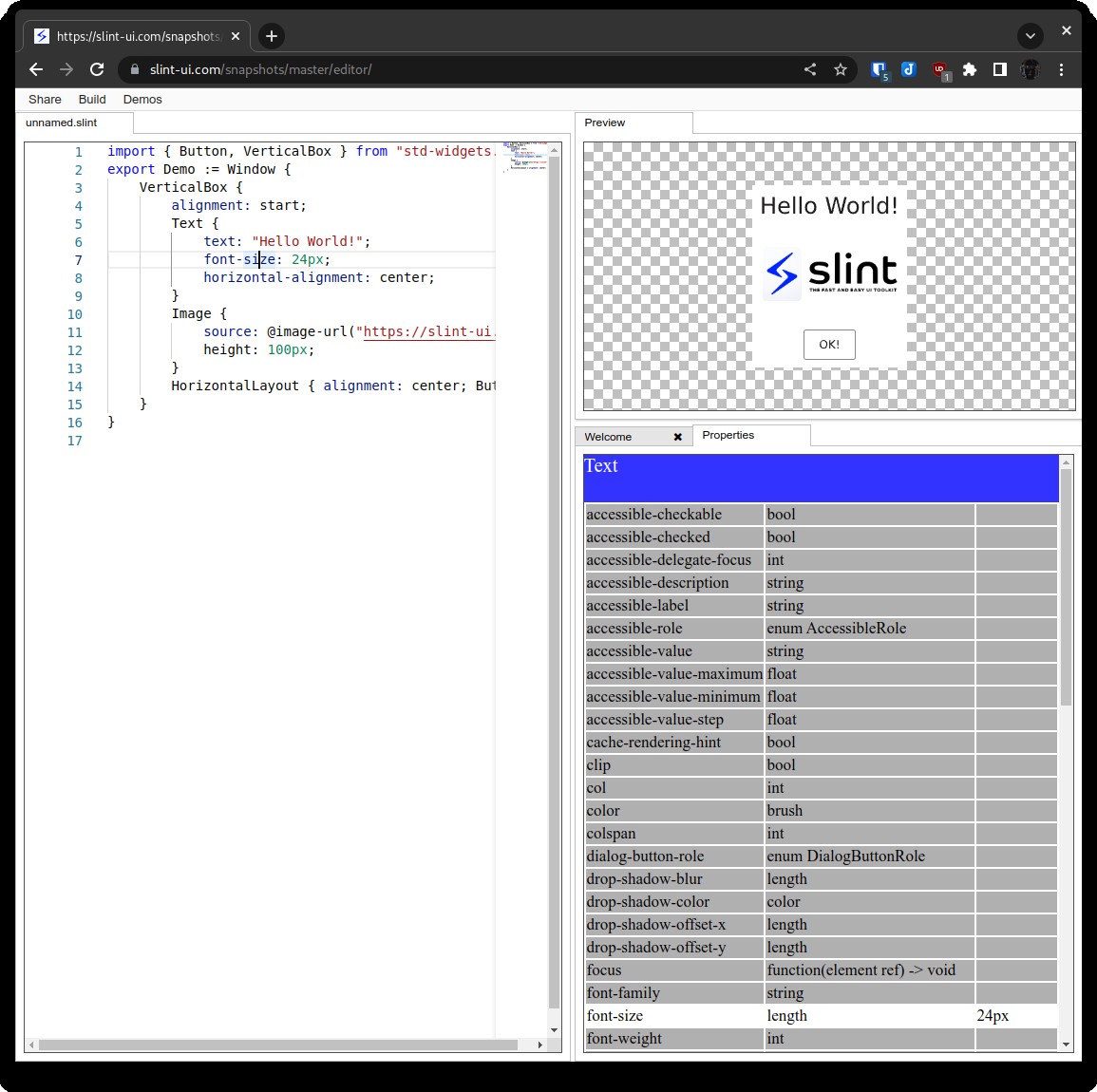
Task: Close the Welcome tab
Action: click(677, 437)
